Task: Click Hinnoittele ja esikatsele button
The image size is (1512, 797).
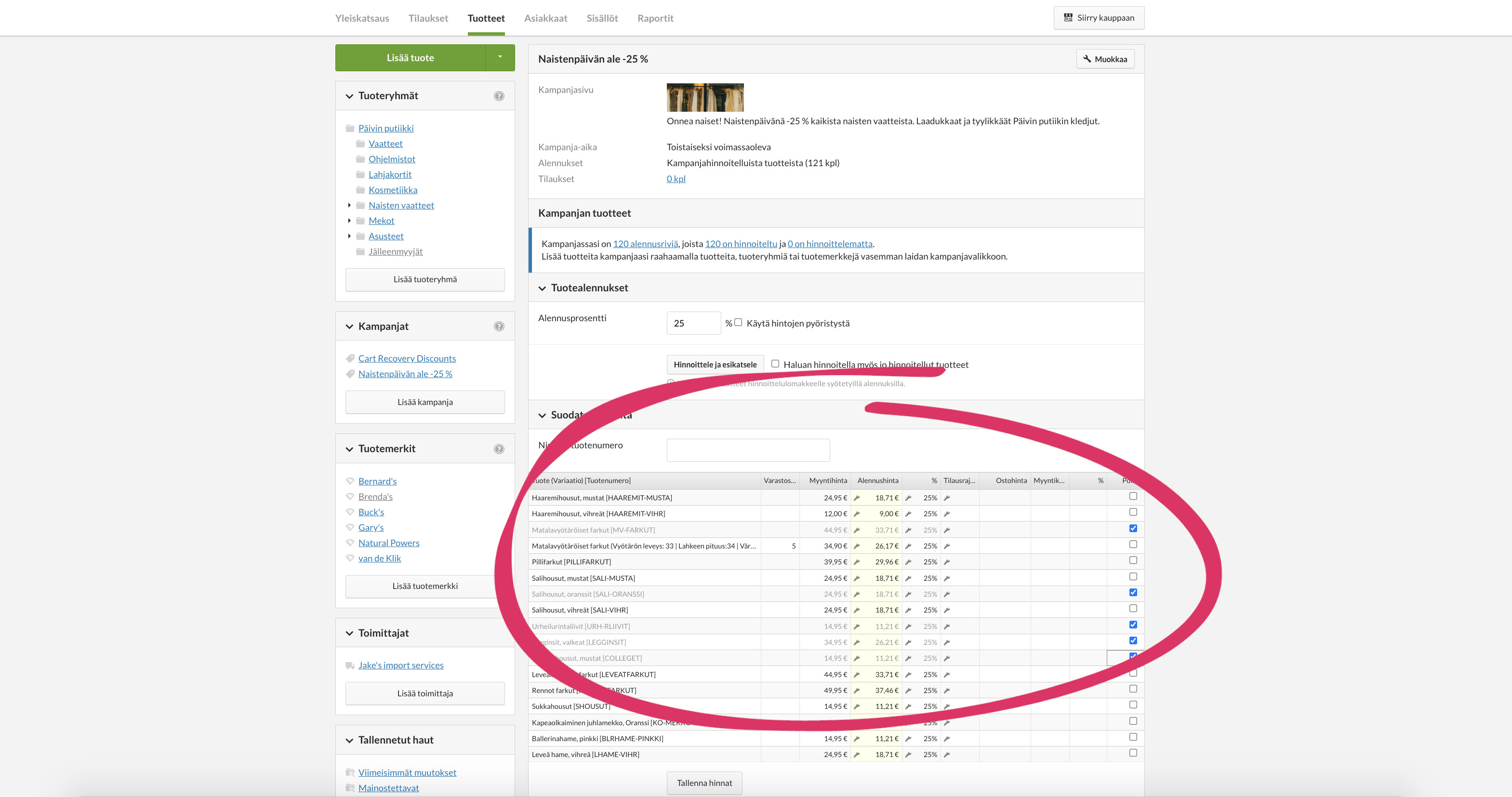Action: (x=715, y=364)
